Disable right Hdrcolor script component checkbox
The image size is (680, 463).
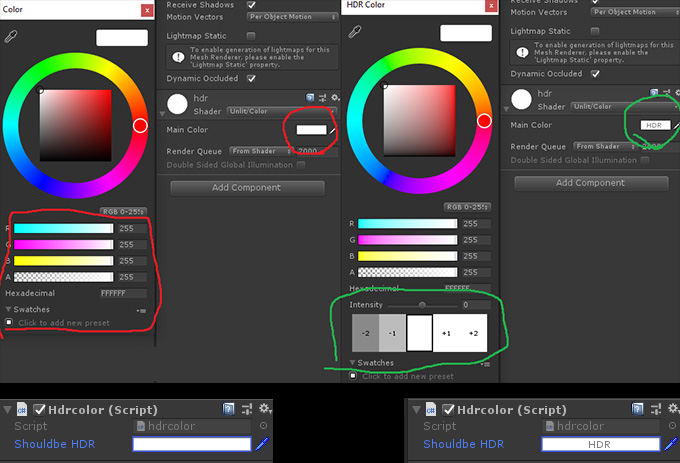448,410
